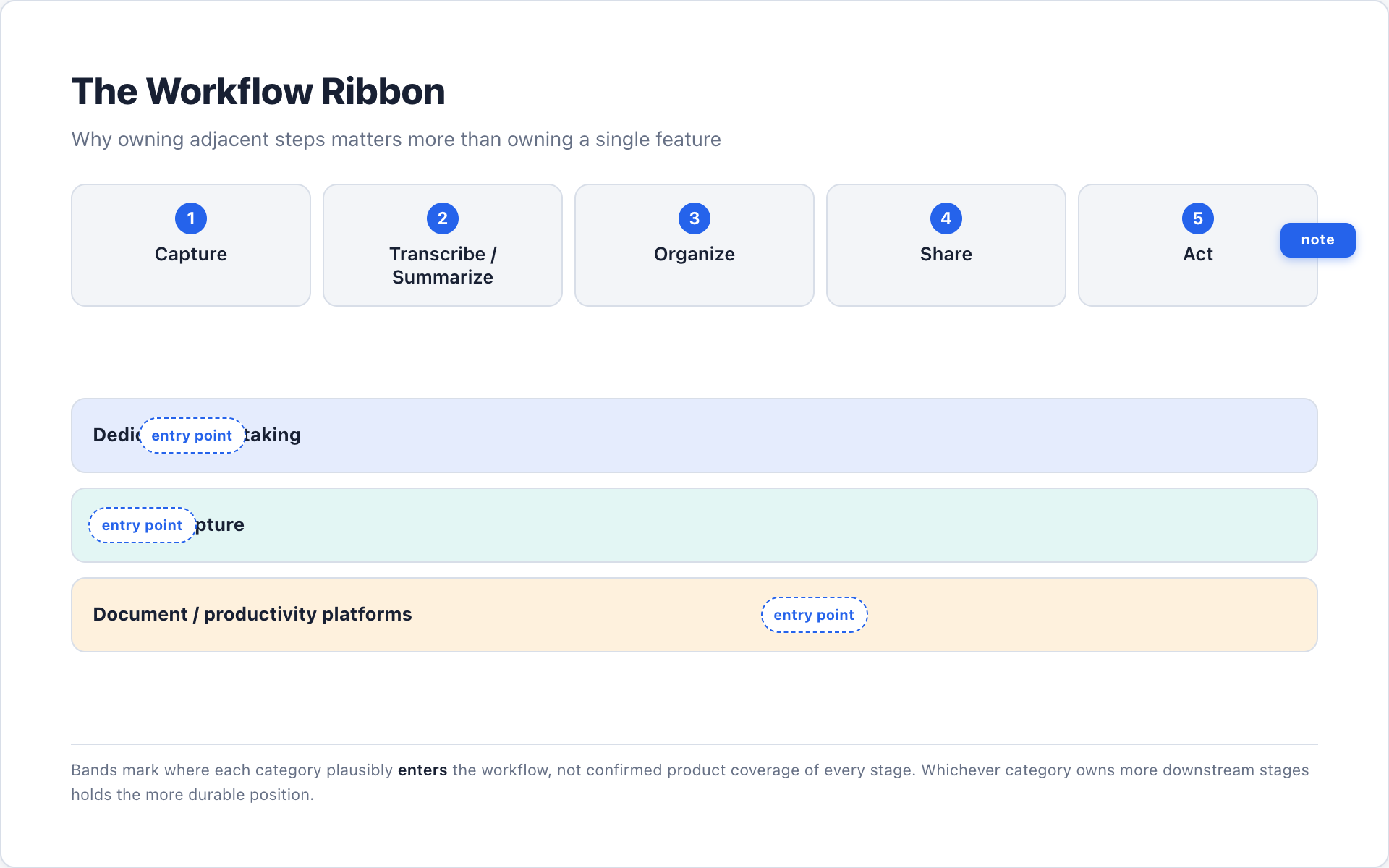This screenshot has width=1389, height=868.
Task: Click entry point tag in teal band
Action: click(142, 525)
